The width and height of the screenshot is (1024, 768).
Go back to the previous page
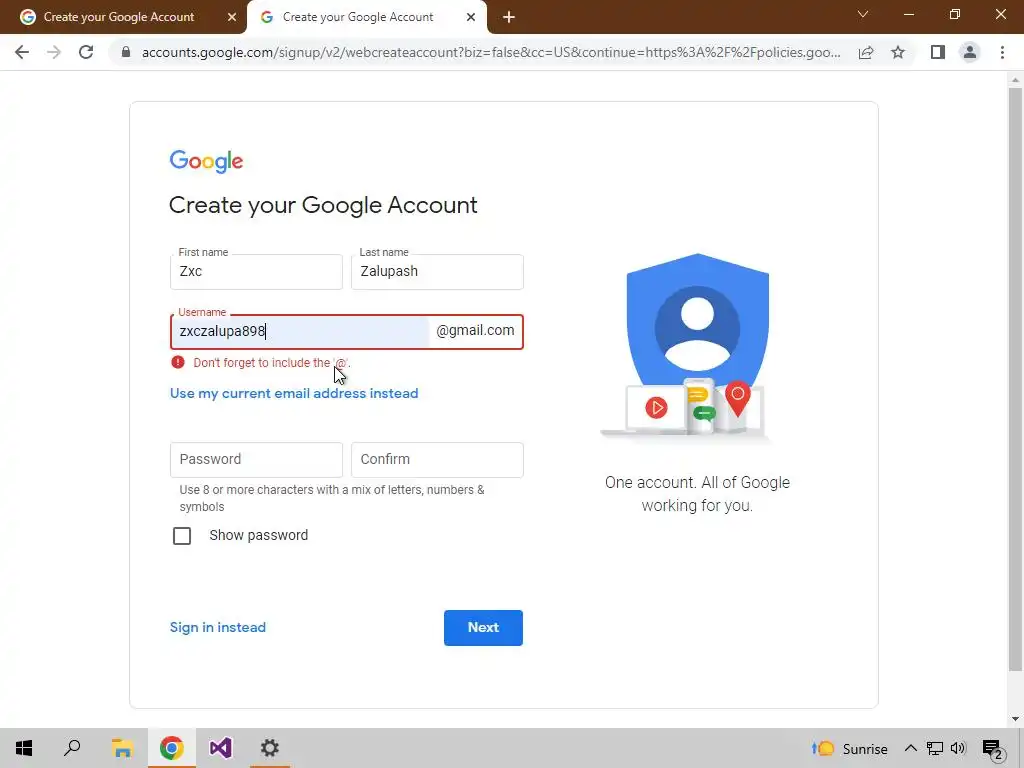coord(22,52)
